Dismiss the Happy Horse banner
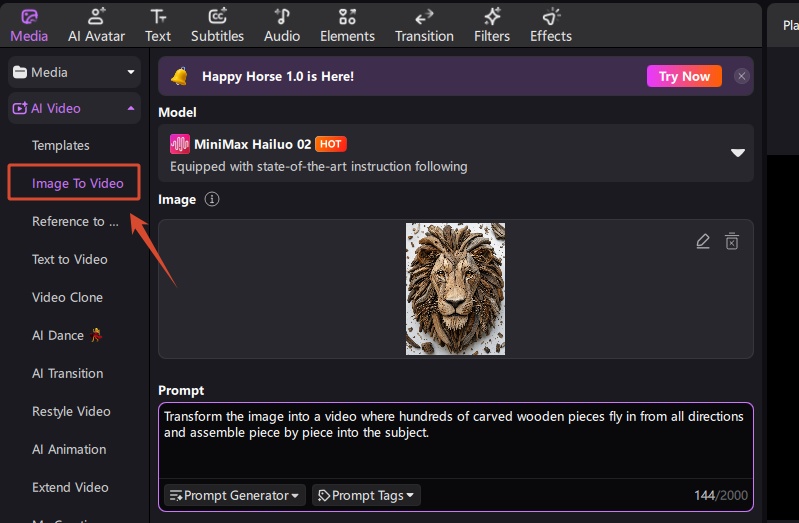The width and height of the screenshot is (799, 523). pyautogui.click(x=741, y=76)
